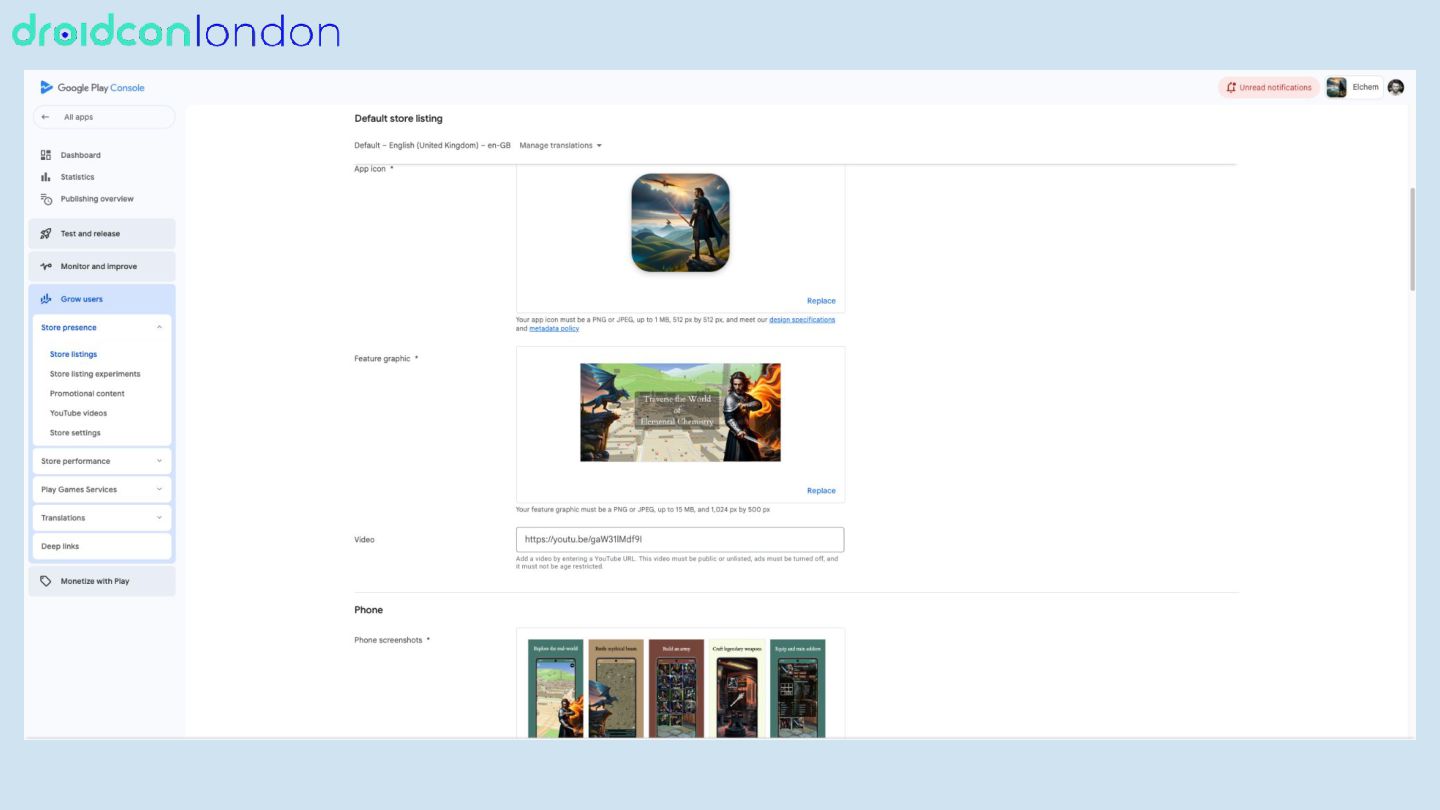Click the Grow users label
The height and width of the screenshot is (810, 1440).
click(x=82, y=299)
